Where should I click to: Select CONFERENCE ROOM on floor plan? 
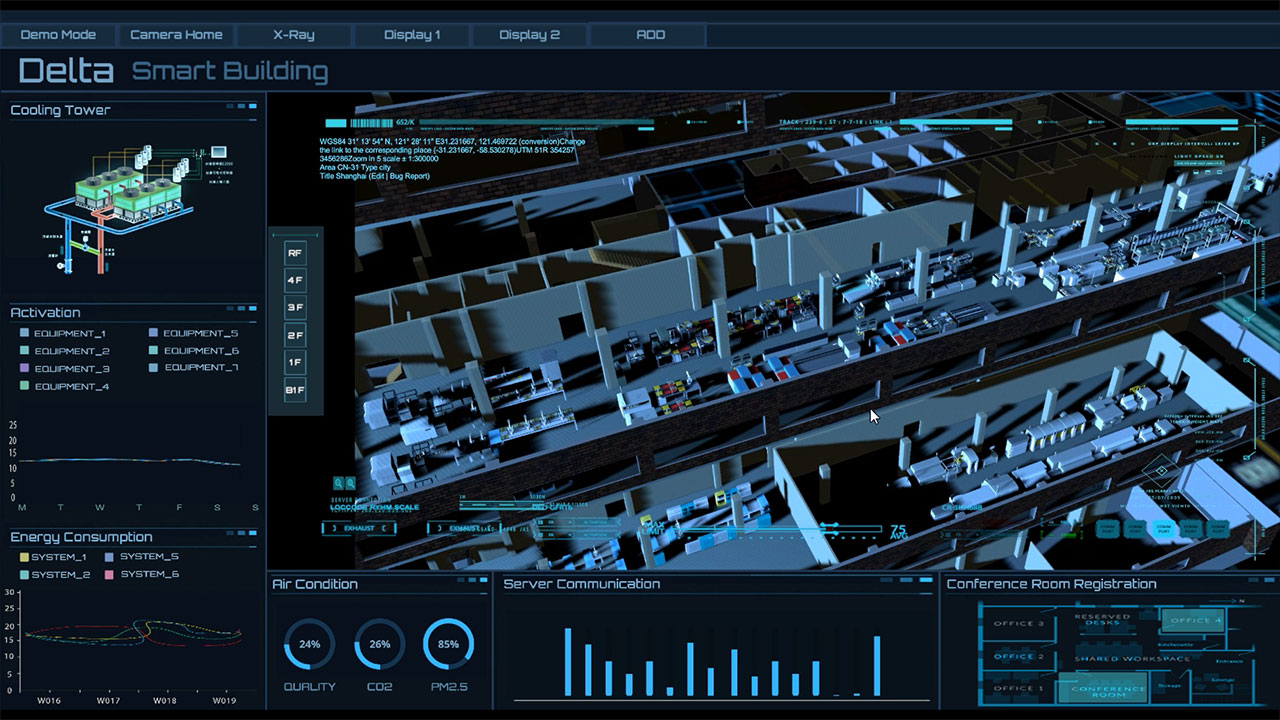tap(1107, 689)
